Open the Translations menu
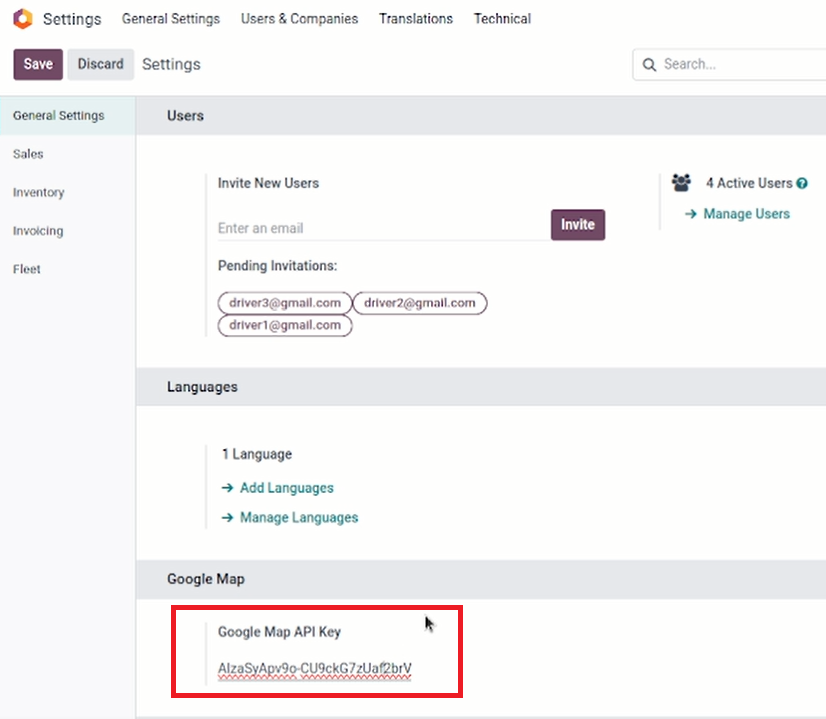Image resolution: width=826 pixels, height=719 pixels. (416, 19)
